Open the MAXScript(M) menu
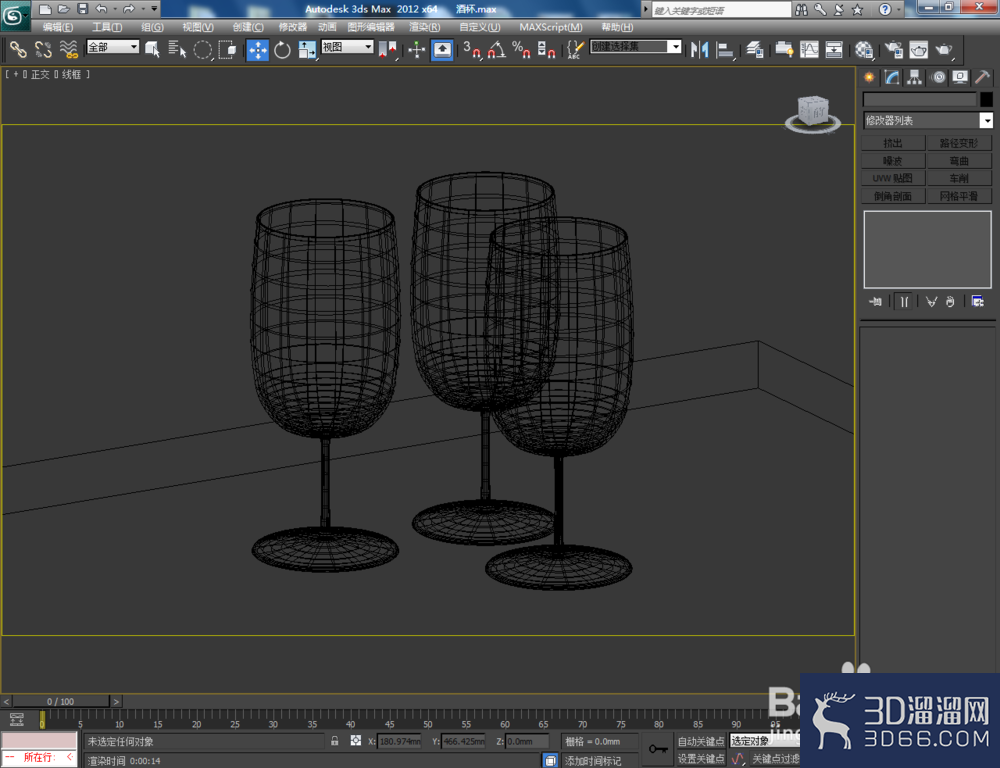 coord(550,27)
